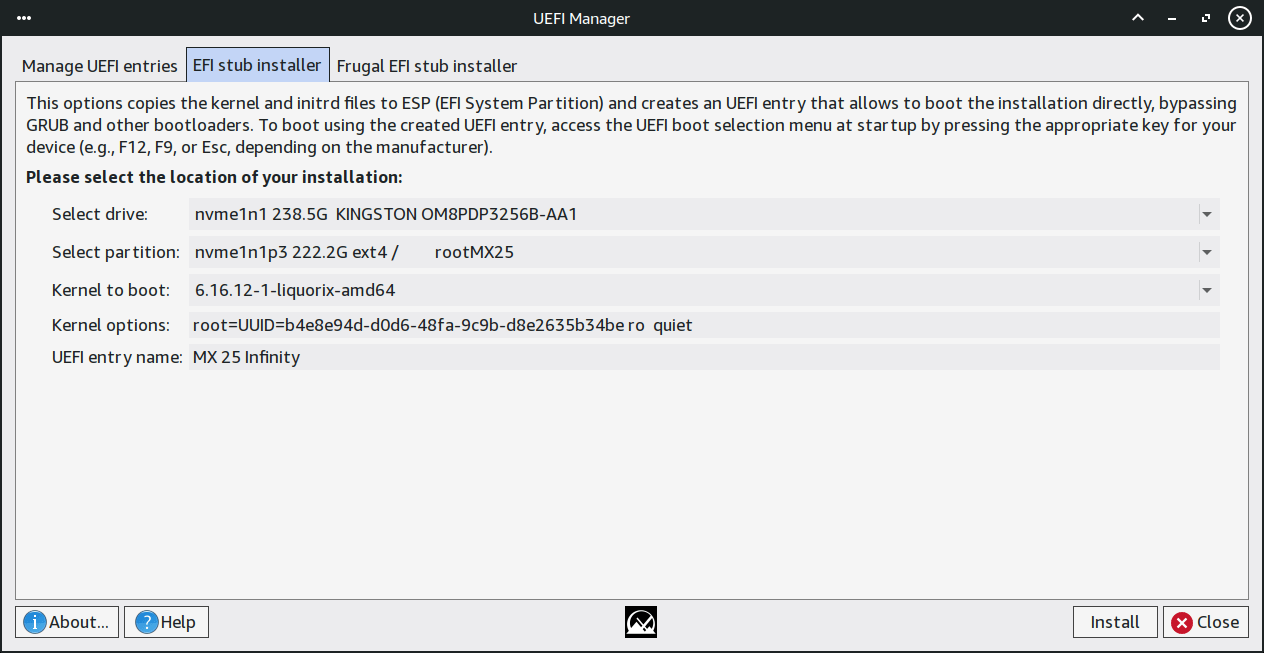Open the window menu dots icon

[24, 18]
